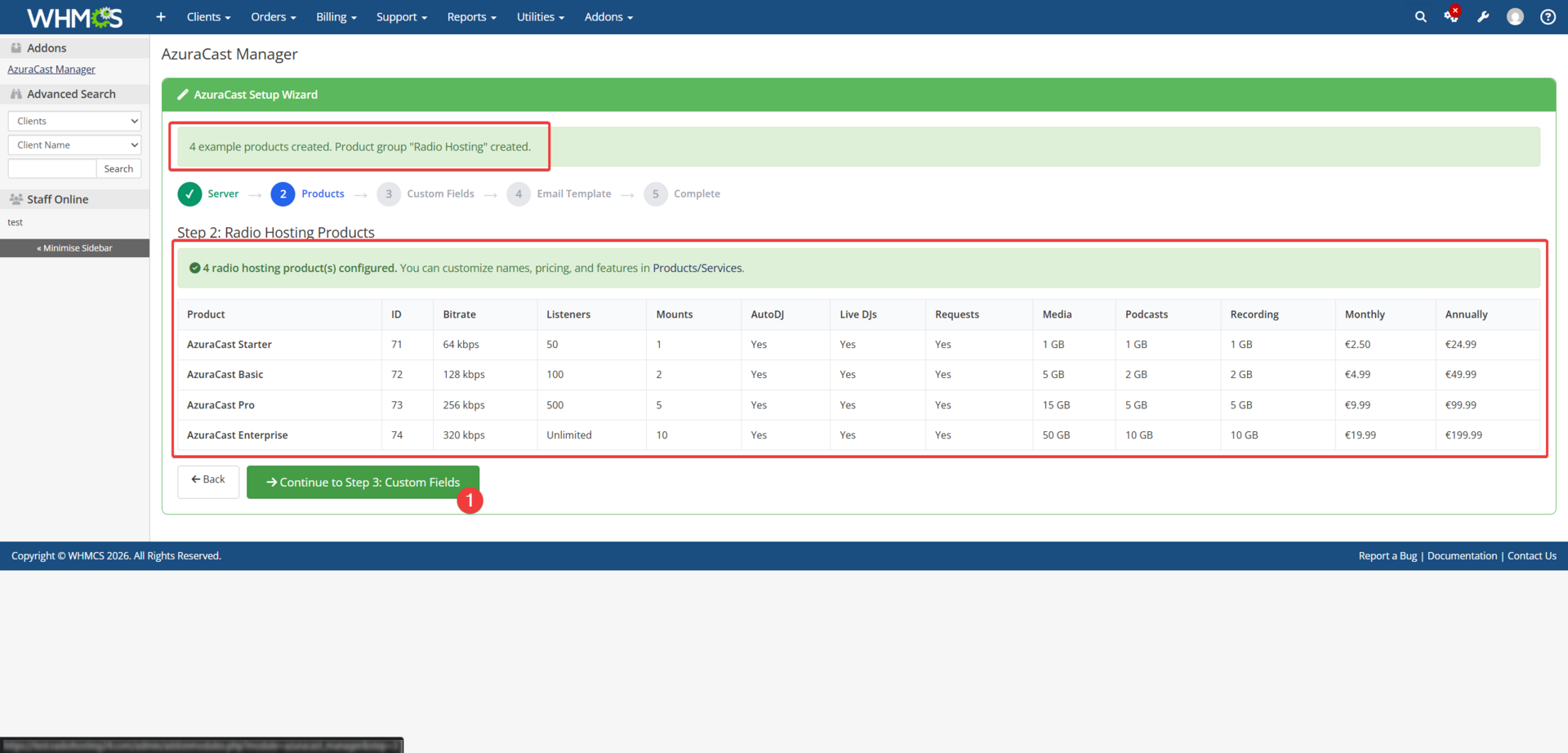
Task: Open the Utilities menu
Action: click(x=540, y=16)
